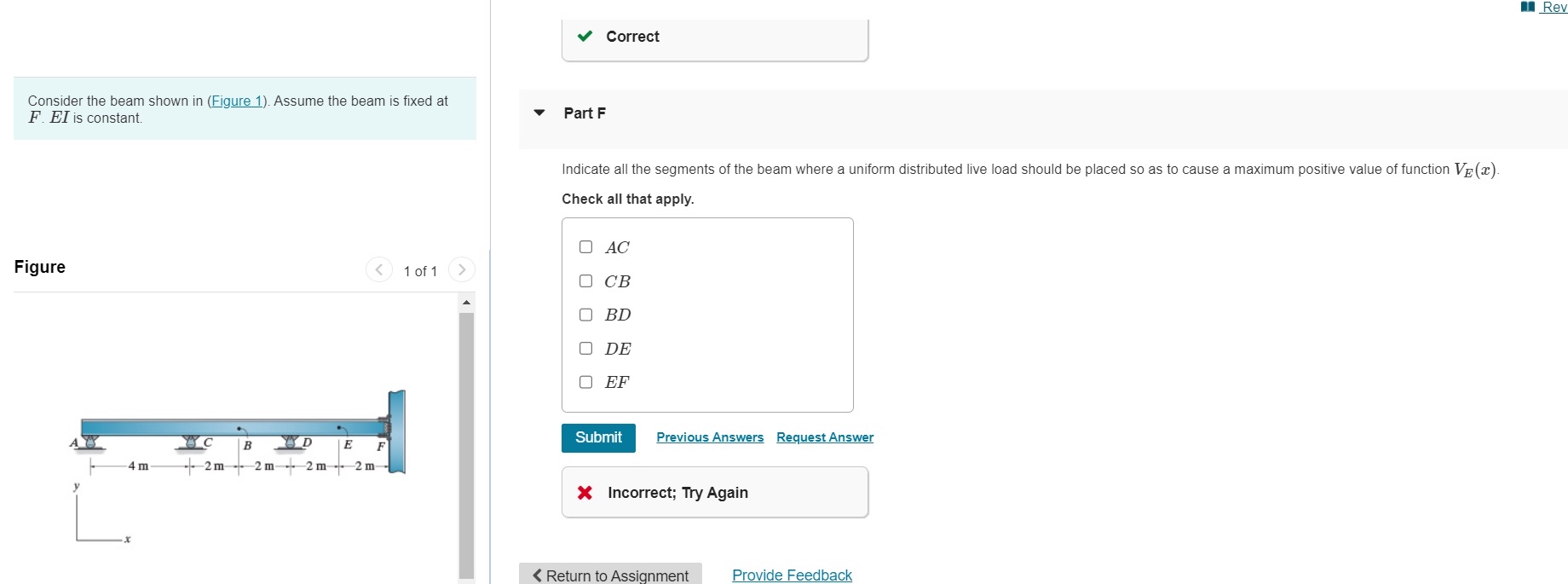Select the downward triangle beside Part F
Image resolution: width=1568 pixels, height=584 pixels.
[x=537, y=113]
